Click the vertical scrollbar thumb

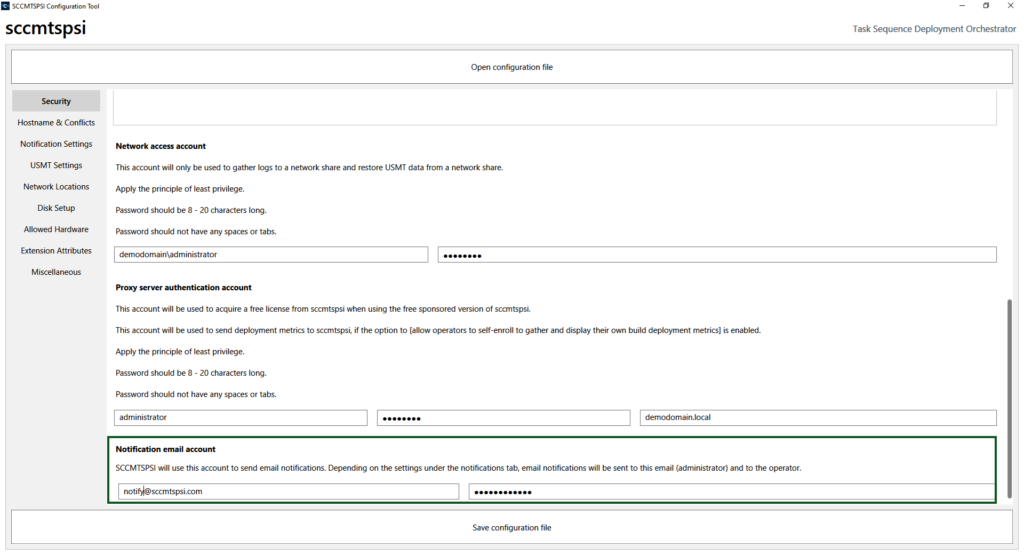(1009, 395)
